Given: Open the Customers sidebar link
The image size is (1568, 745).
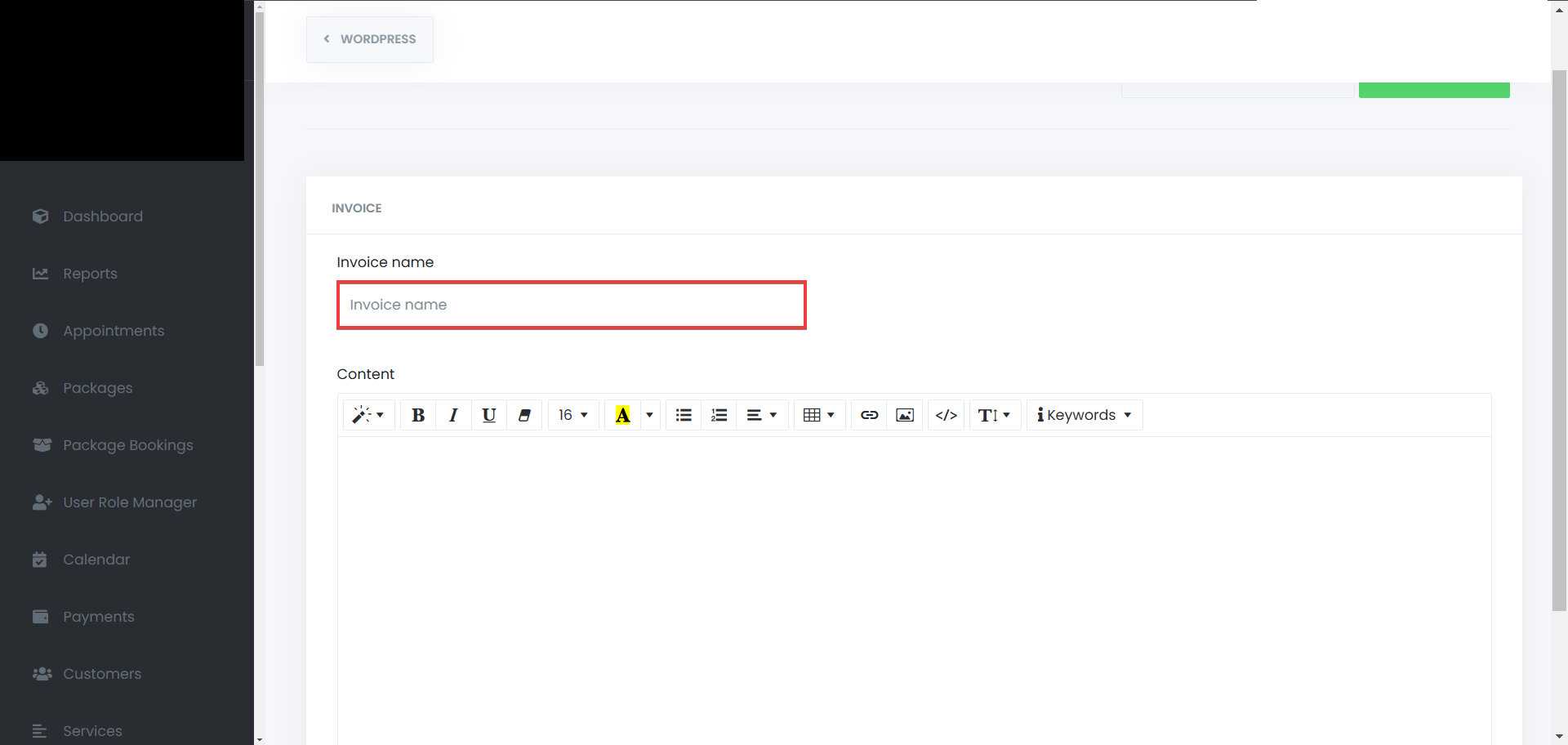Looking at the screenshot, I should [x=102, y=674].
